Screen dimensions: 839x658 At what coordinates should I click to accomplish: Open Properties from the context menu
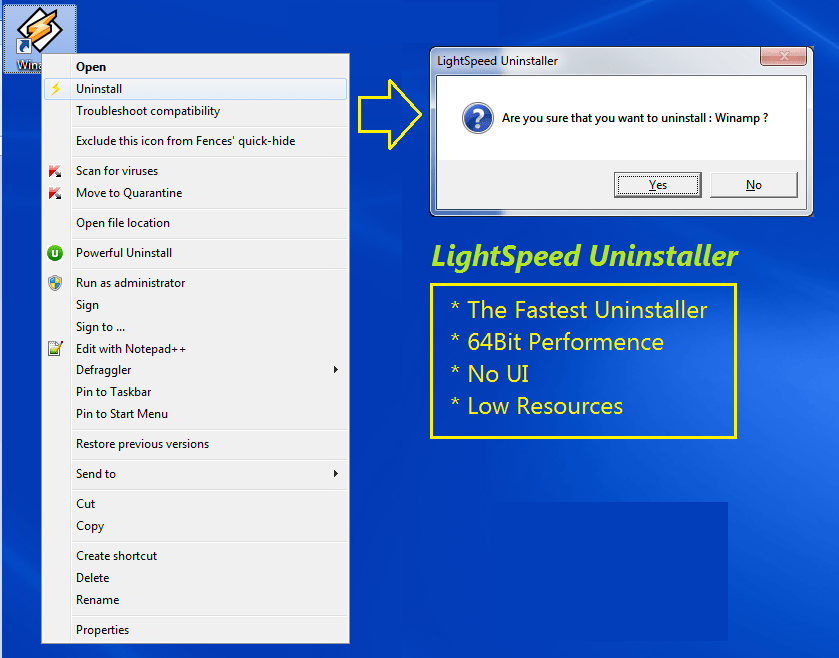[x=102, y=630]
